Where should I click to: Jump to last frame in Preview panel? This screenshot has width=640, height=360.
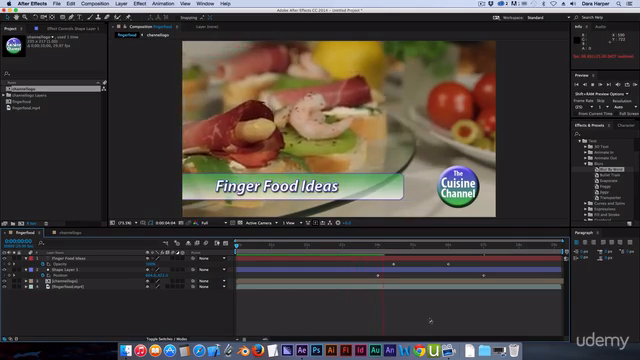(609, 84)
